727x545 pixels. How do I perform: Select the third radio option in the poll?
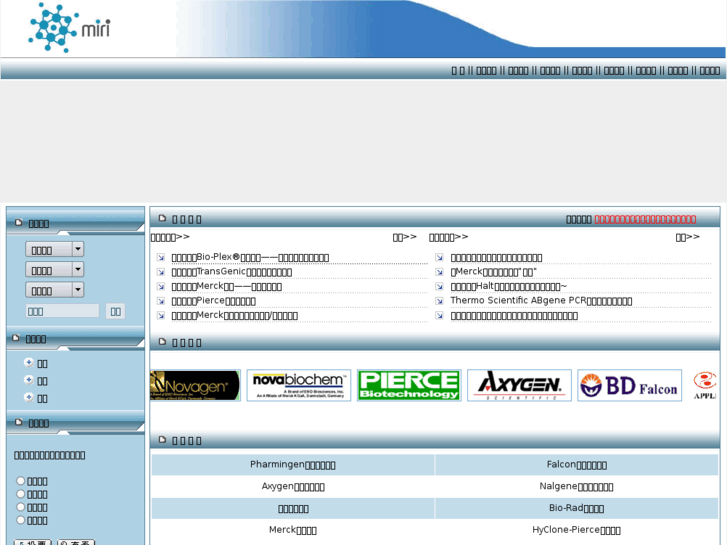click(20, 507)
